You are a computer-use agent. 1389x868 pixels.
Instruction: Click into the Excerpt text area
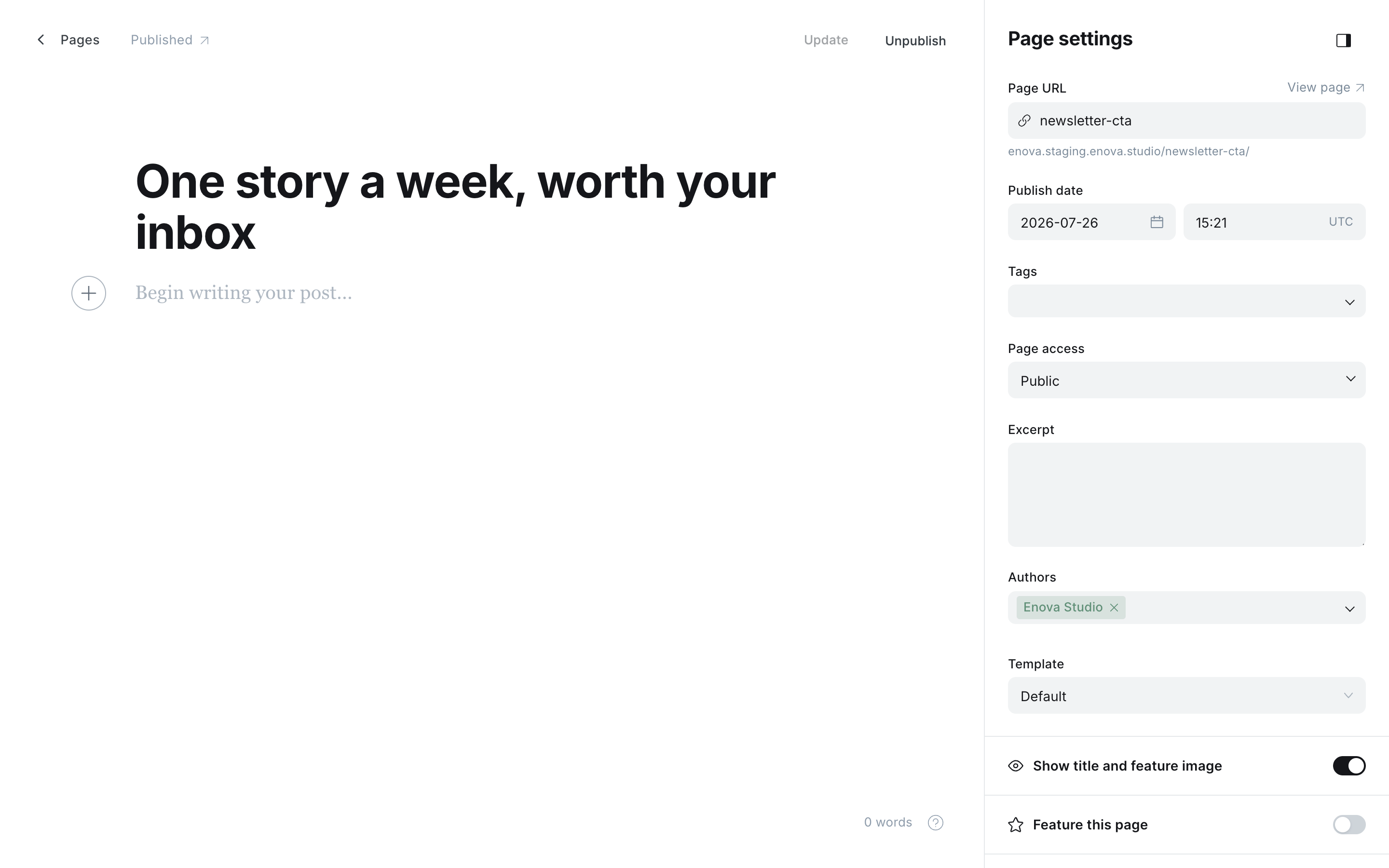click(1186, 494)
